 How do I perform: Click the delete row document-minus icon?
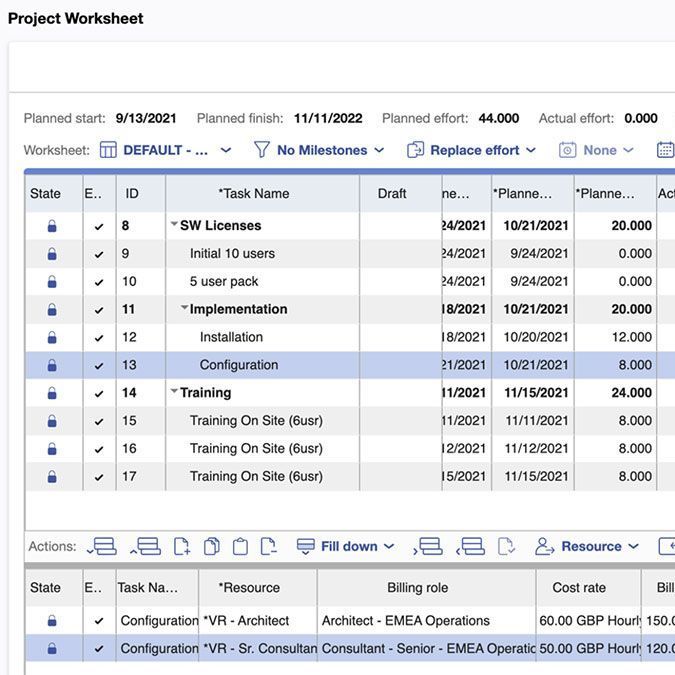(269, 547)
